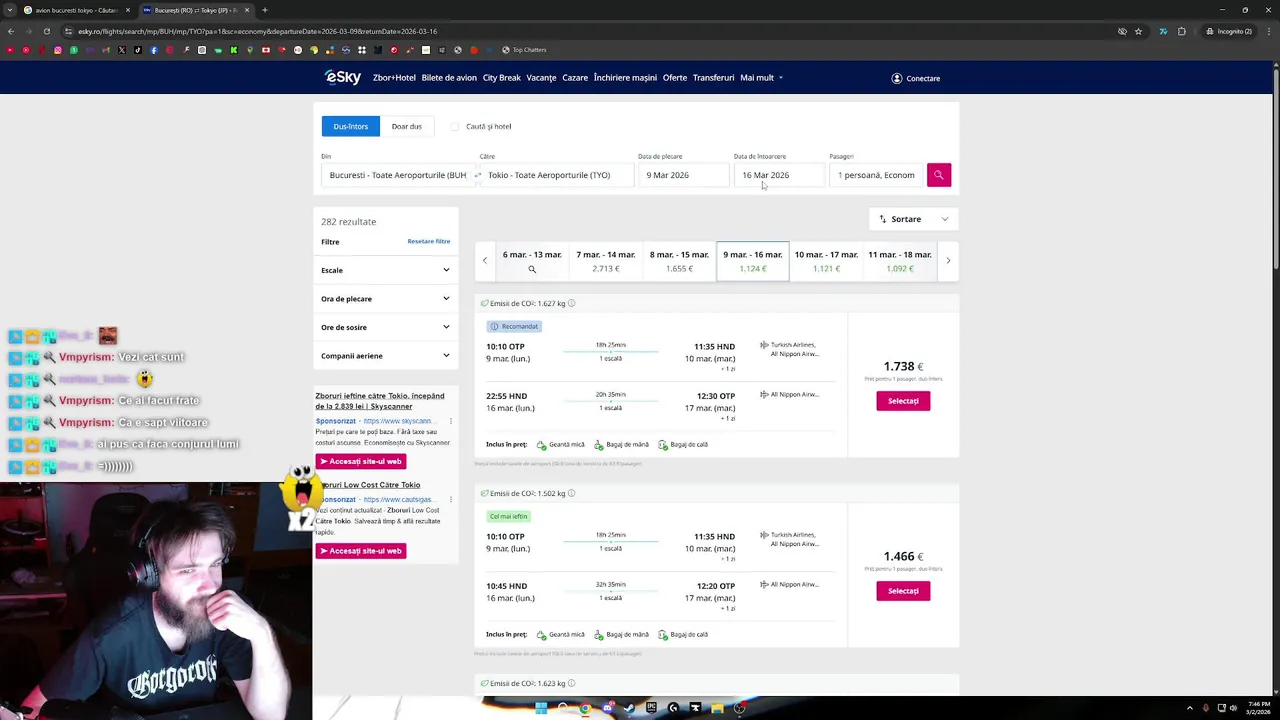This screenshot has width=1280, height=720.
Task: Open a new browser tab with plus
Action: coord(264,10)
